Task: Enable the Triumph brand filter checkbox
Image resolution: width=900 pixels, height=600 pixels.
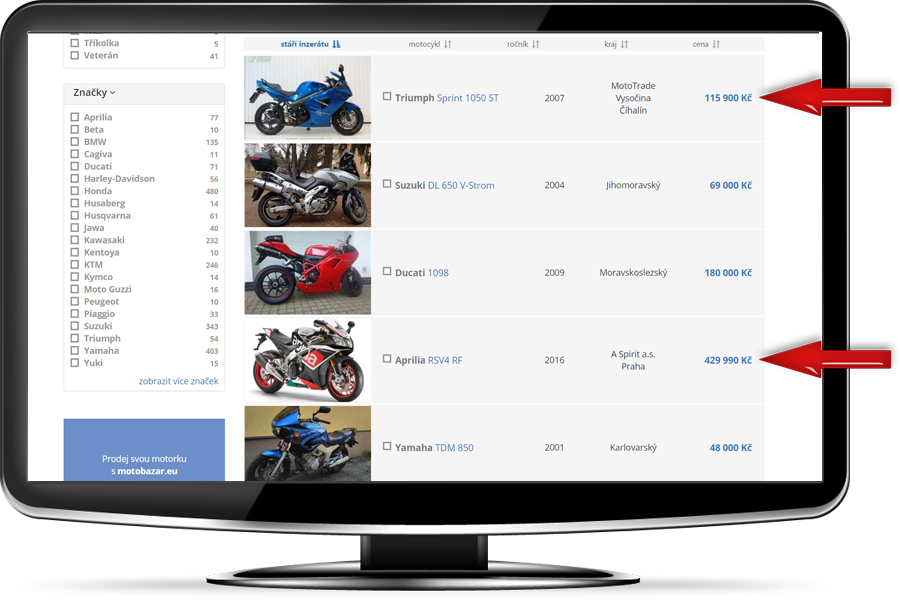Action: [x=75, y=338]
